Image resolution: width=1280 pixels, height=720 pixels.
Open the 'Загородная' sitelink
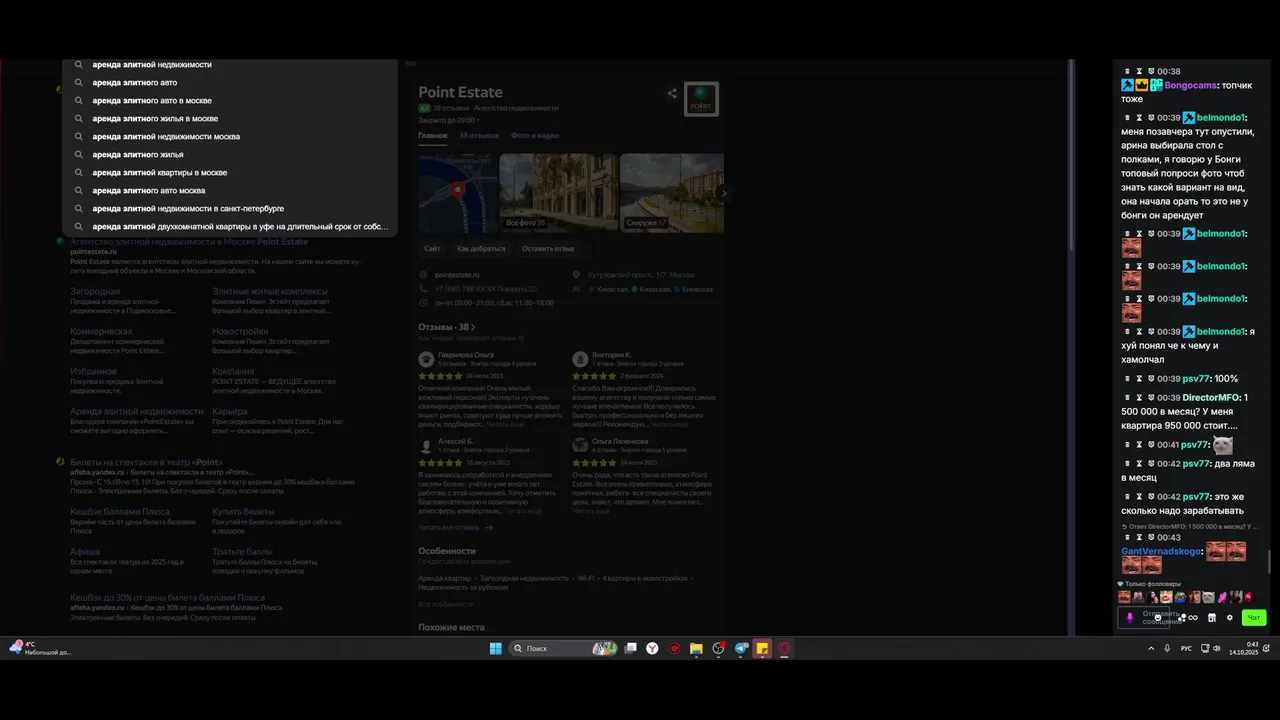coord(95,292)
